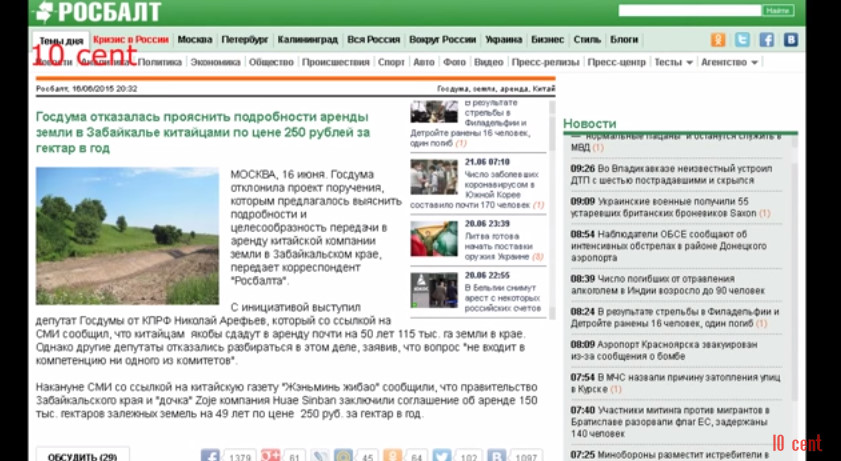Screen dimensions: 841x461
Task: Select Пресс-релизы in the submenu
Action: coord(545,62)
